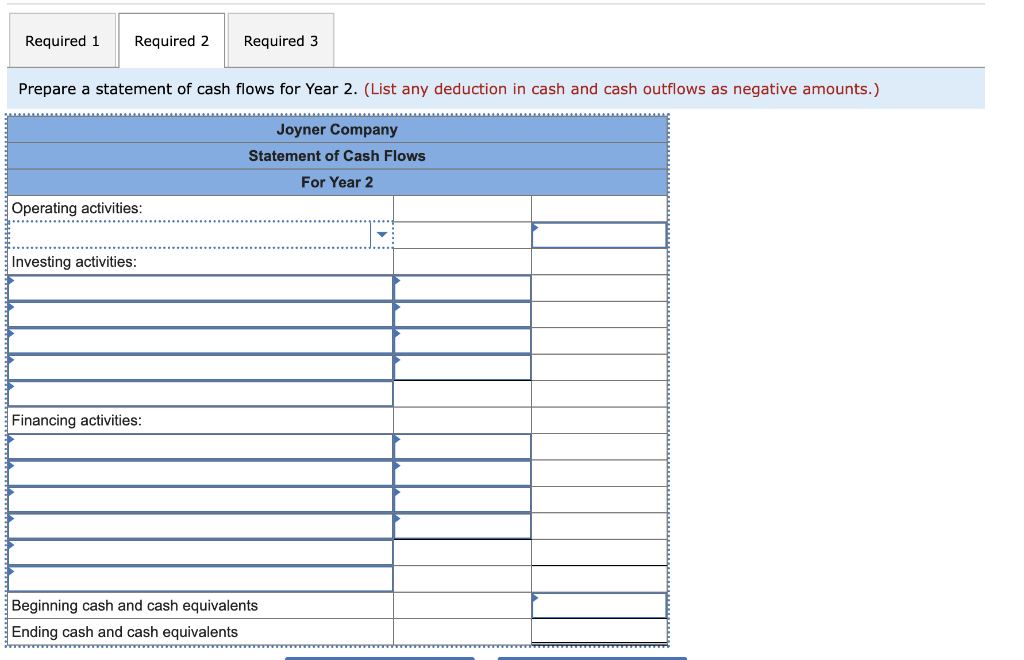This screenshot has width=1024, height=660.
Task: Click the left blue button below the statement
Action: (380, 658)
